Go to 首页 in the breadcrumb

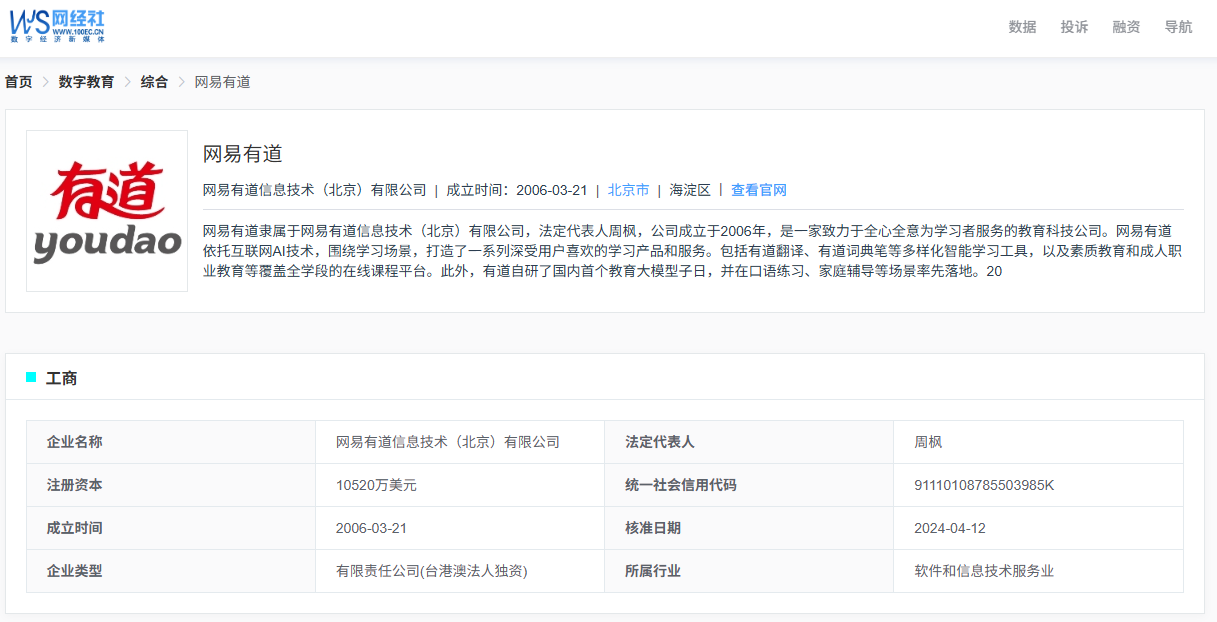[18, 82]
